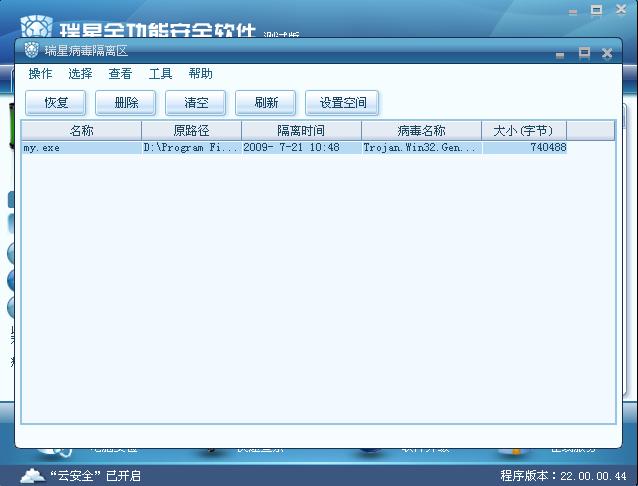
Task: Open the 选择 menu
Action: [80, 74]
